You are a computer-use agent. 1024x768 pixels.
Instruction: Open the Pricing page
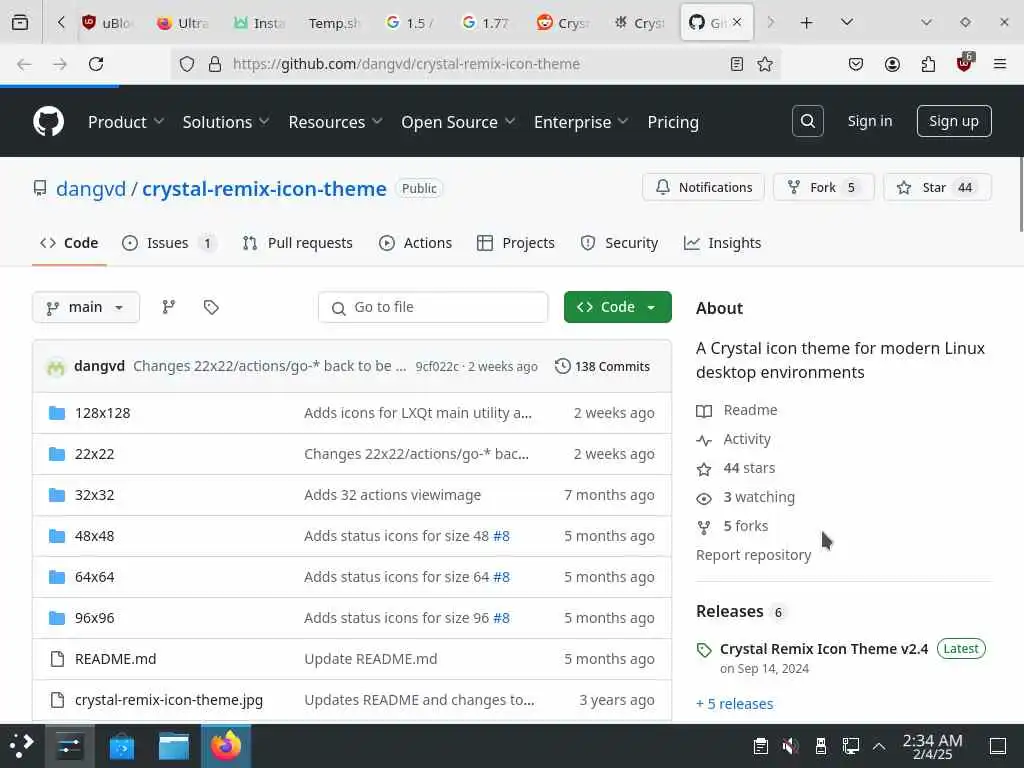[673, 122]
